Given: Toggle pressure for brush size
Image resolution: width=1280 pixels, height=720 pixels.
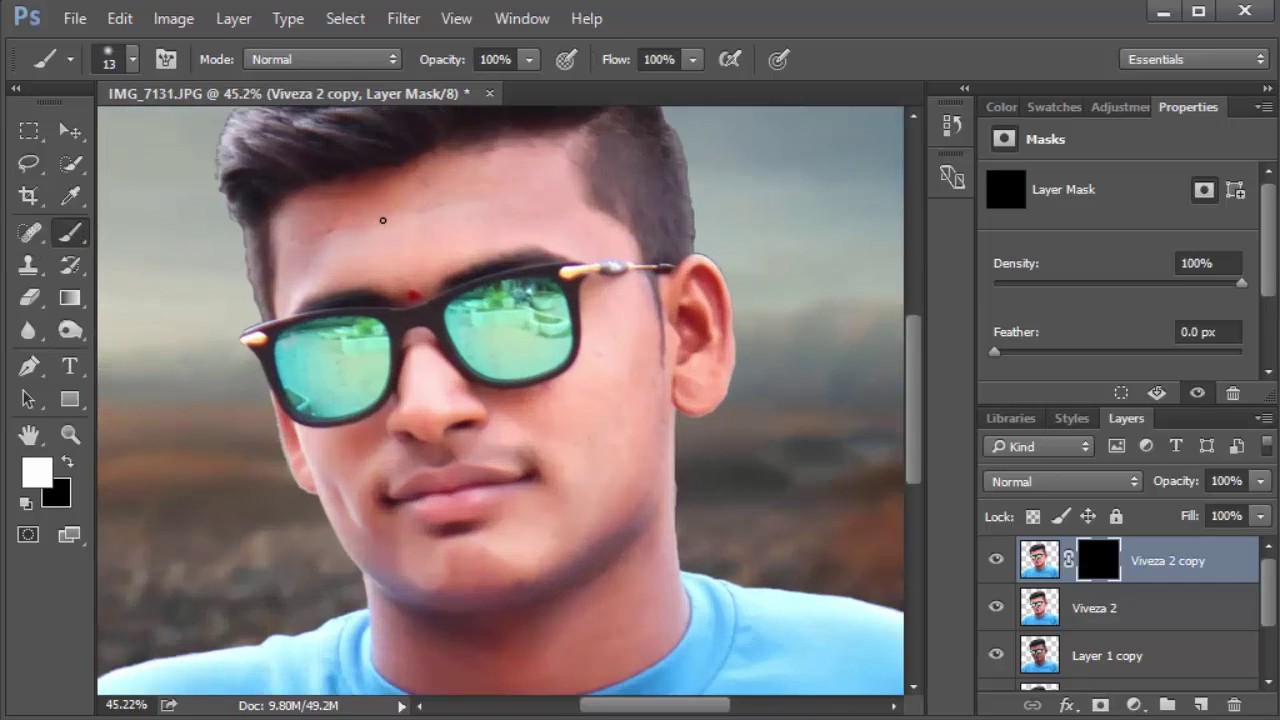Looking at the screenshot, I should pyautogui.click(x=778, y=59).
